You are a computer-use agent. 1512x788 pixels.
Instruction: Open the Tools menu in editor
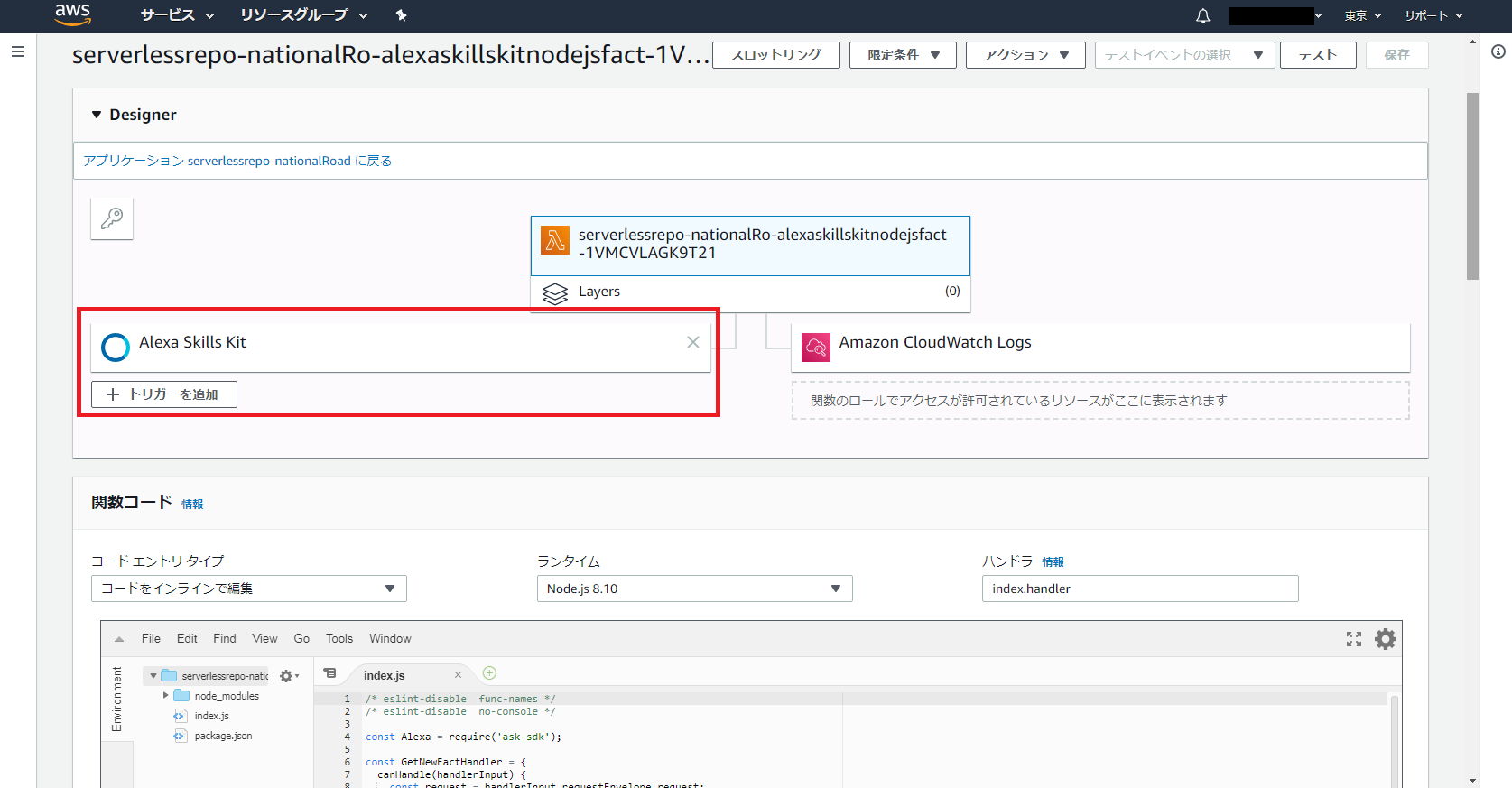click(x=339, y=638)
